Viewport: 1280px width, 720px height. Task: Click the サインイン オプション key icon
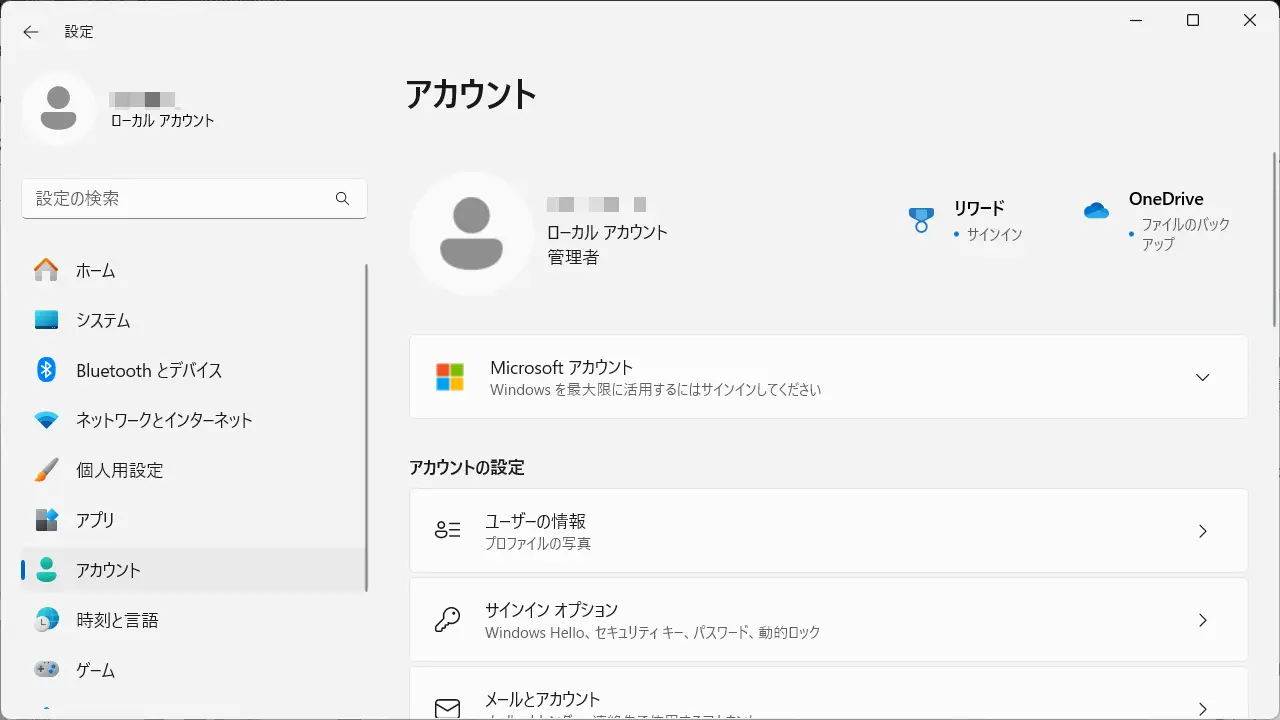coord(448,619)
